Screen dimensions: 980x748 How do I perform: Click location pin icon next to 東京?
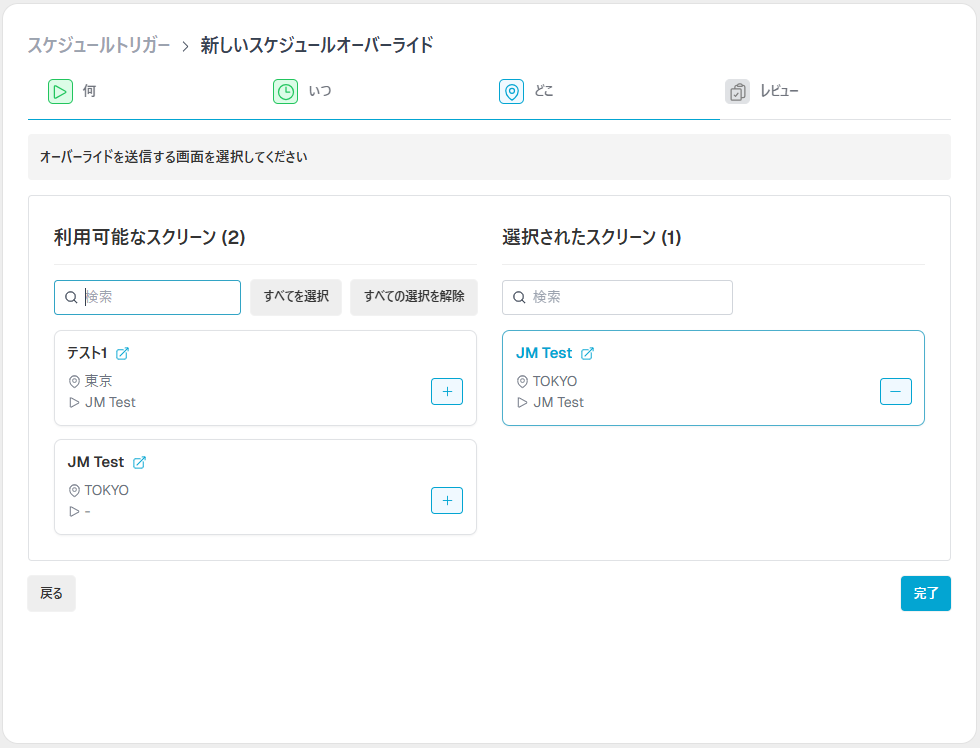coord(74,381)
